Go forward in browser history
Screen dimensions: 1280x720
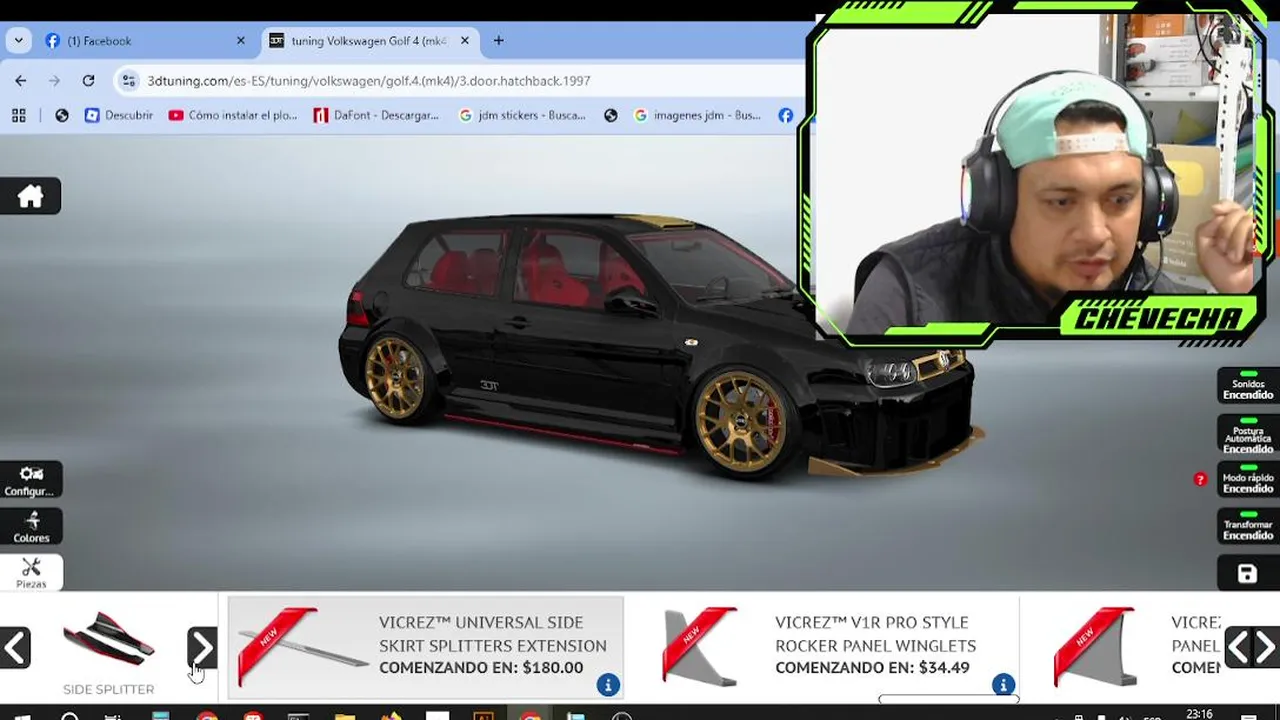(x=54, y=81)
